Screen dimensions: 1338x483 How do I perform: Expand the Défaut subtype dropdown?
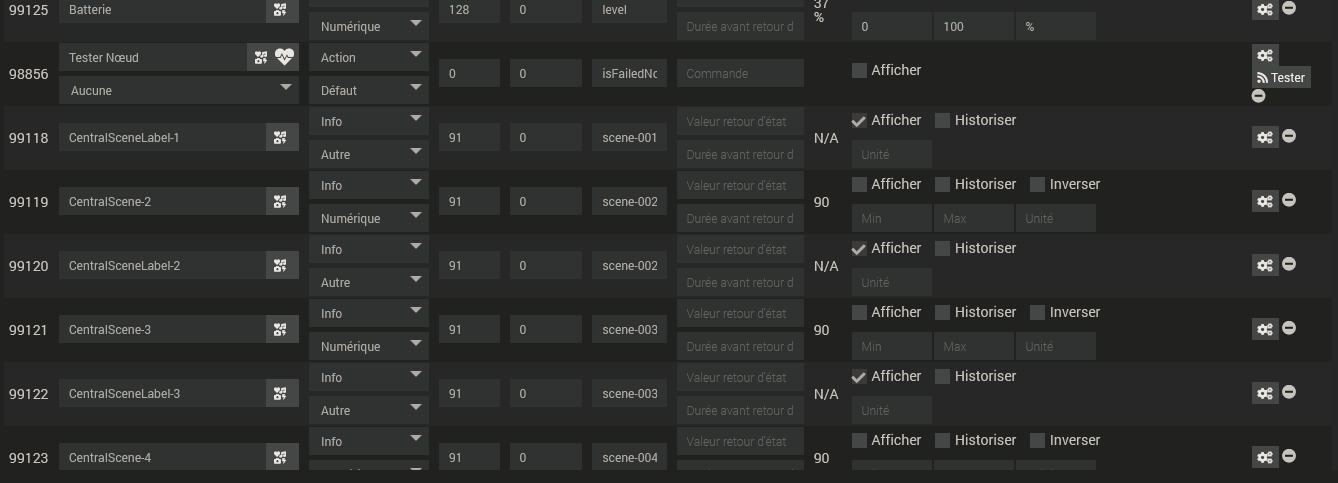(368, 90)
